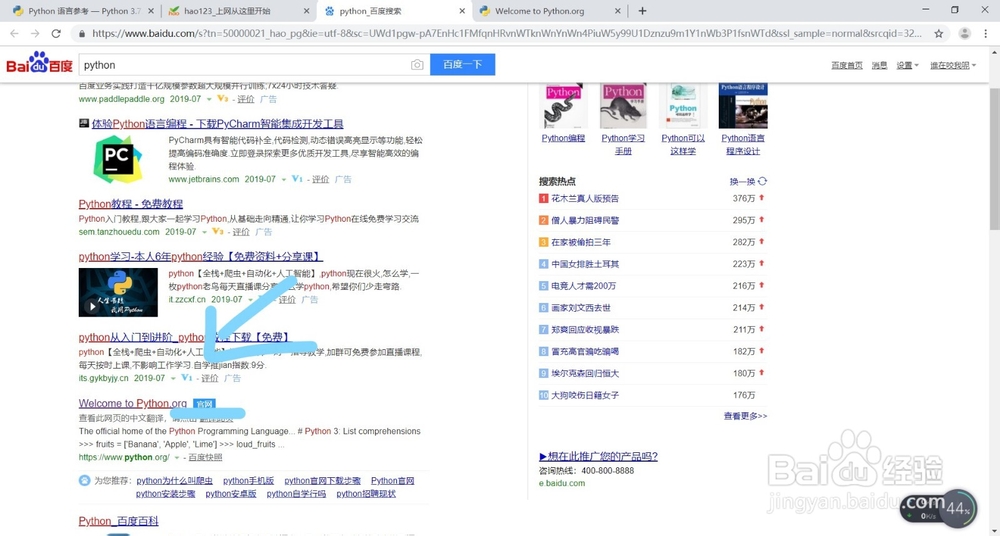Viewport: 1000px width, 536px height.
Task: Click the 百度一下 search button
Action: click(x=462, y=64)
